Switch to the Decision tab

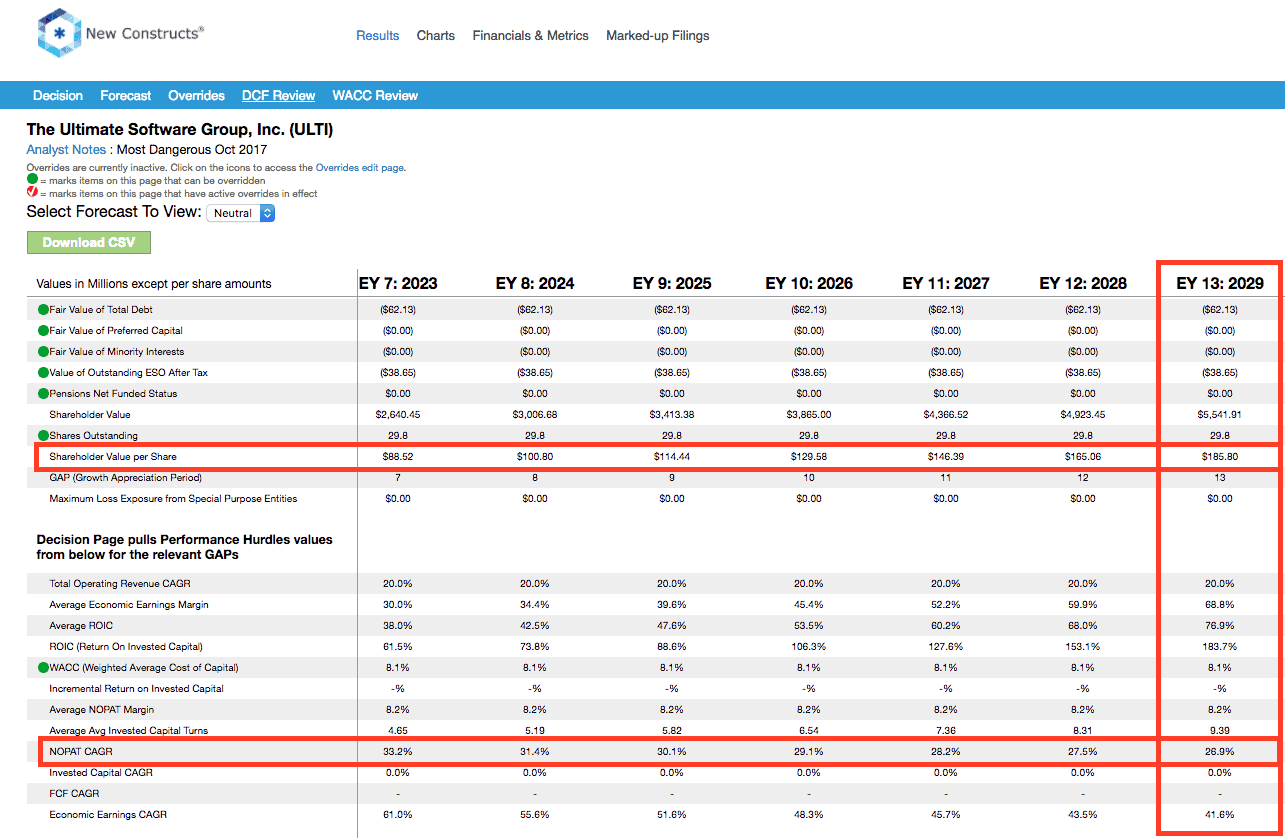[x=58, y=95]
